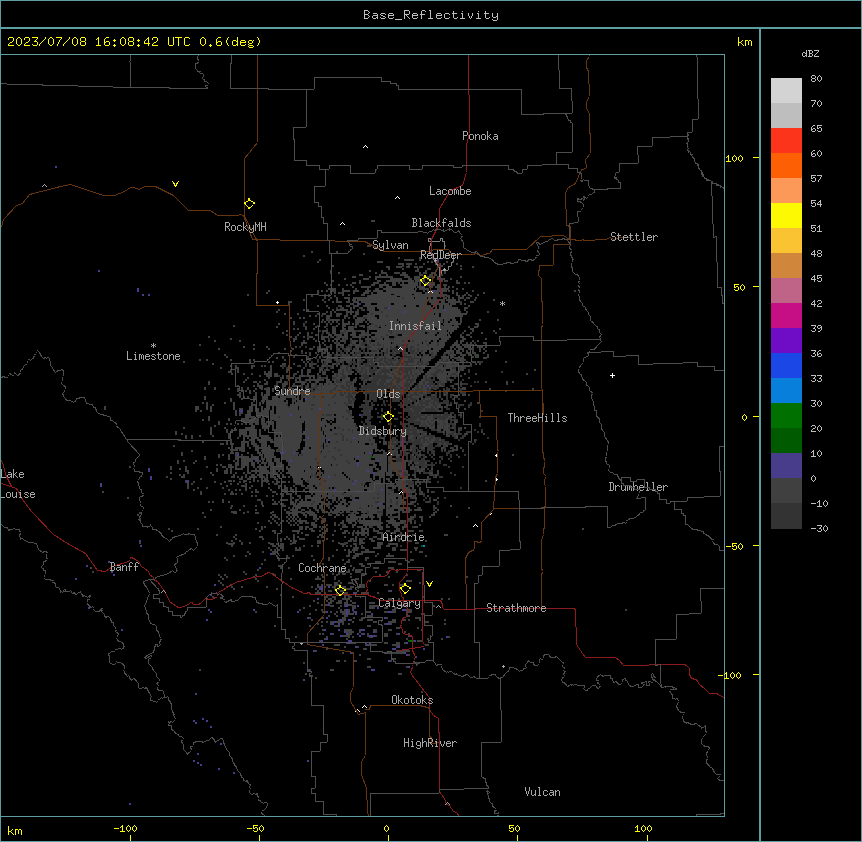Pick the magenta 39-42 dBZ legend swatch
This screenshot has width=862, height=842.
(x=786, y=315)
